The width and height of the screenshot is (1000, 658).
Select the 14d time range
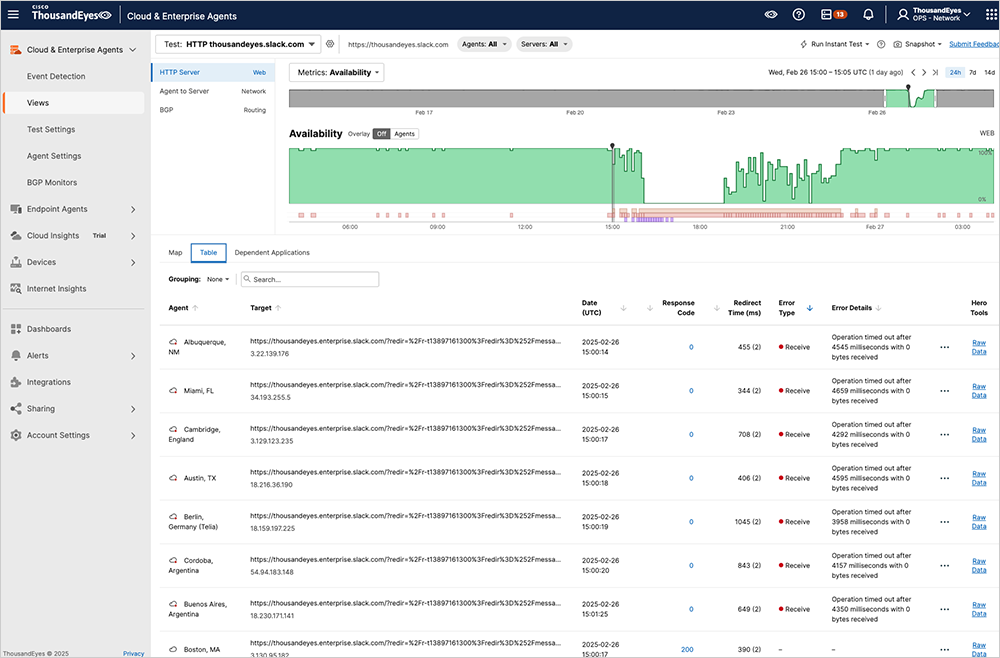(x=989, y=73)
